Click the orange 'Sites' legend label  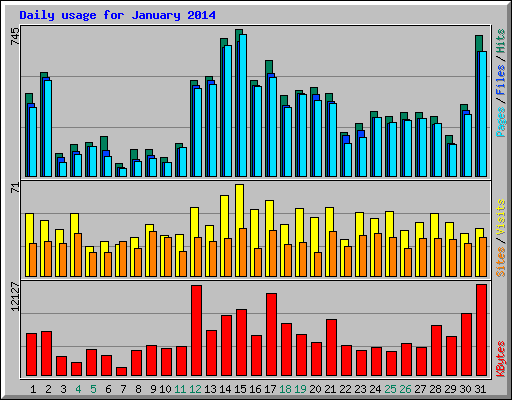point(500,262)
